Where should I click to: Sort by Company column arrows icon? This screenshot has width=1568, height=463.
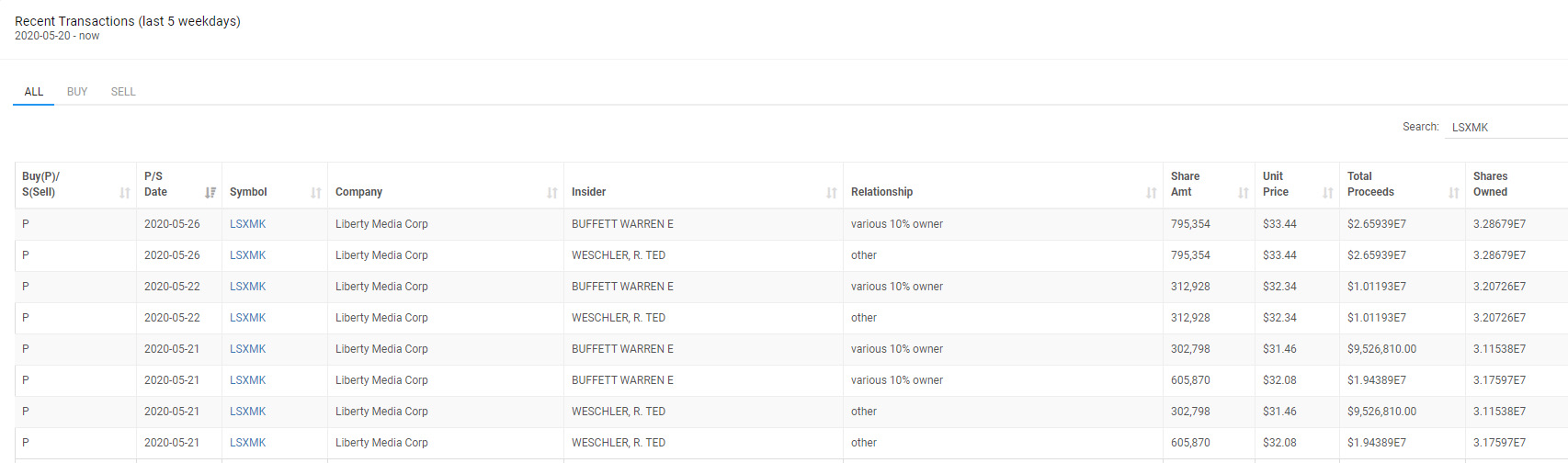pyautogui.click(x=552, y=193)
